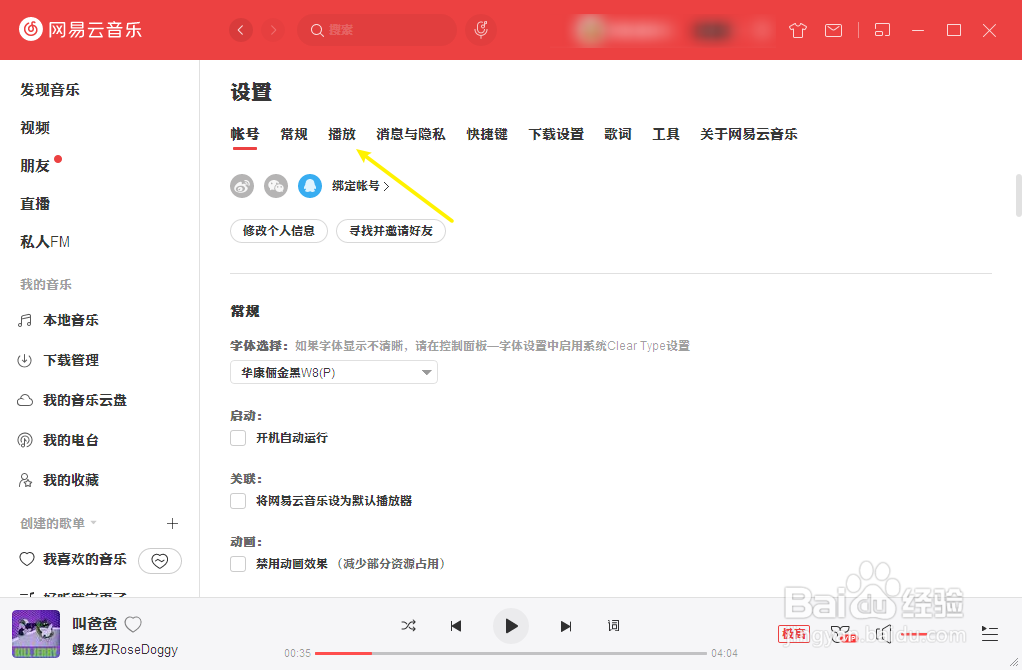The width and height of the screenshot is (1022, 670).
Task: Open 视频 in sidebar
Action: click(x=35, y=128)
